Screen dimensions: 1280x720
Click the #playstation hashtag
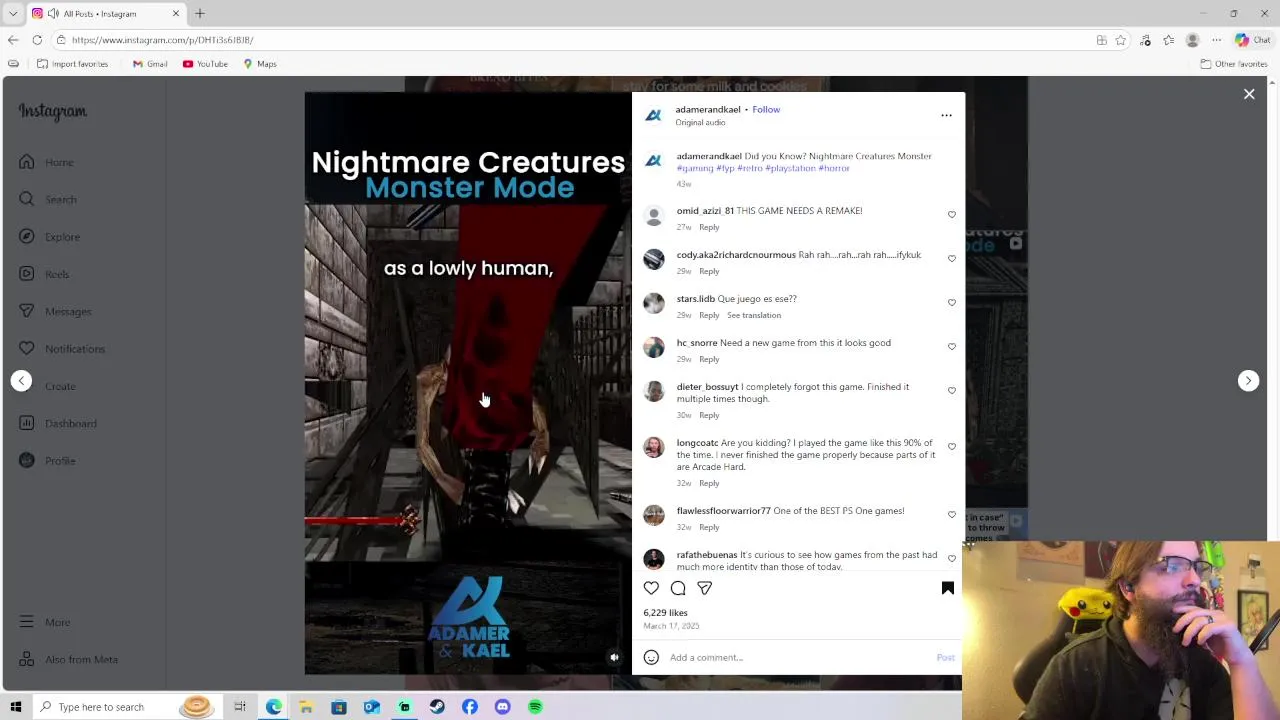790,168
